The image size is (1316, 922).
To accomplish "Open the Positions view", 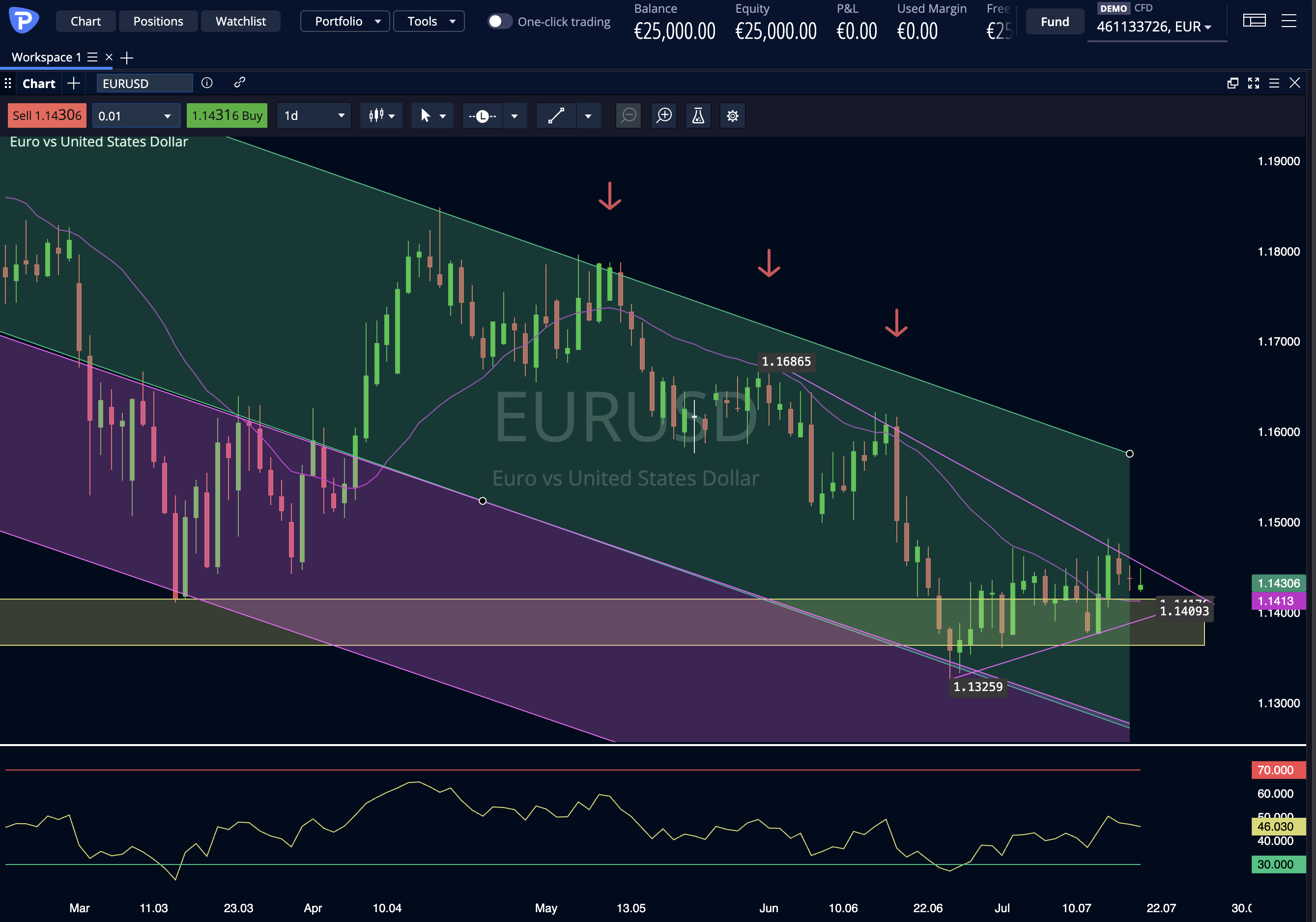I will [158, 21].
